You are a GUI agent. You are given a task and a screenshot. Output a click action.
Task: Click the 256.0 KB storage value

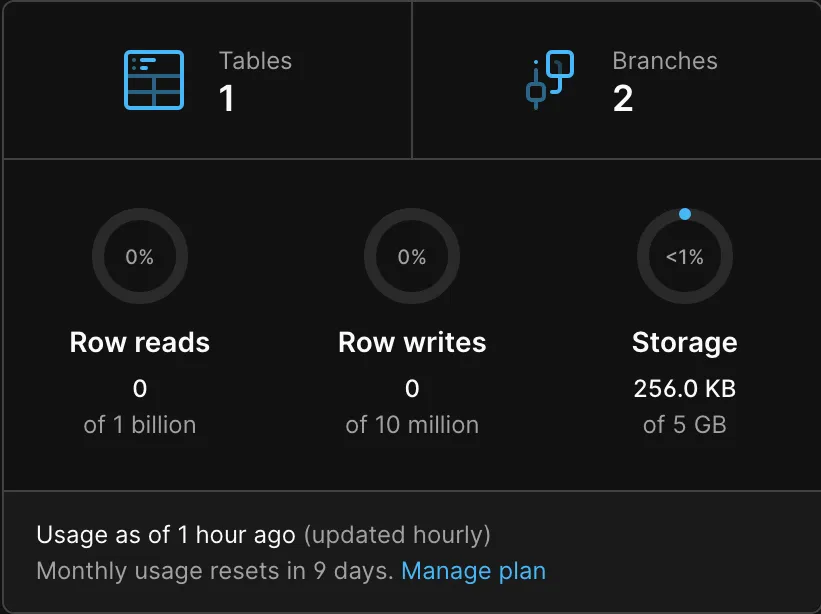[x=685, y=388]
